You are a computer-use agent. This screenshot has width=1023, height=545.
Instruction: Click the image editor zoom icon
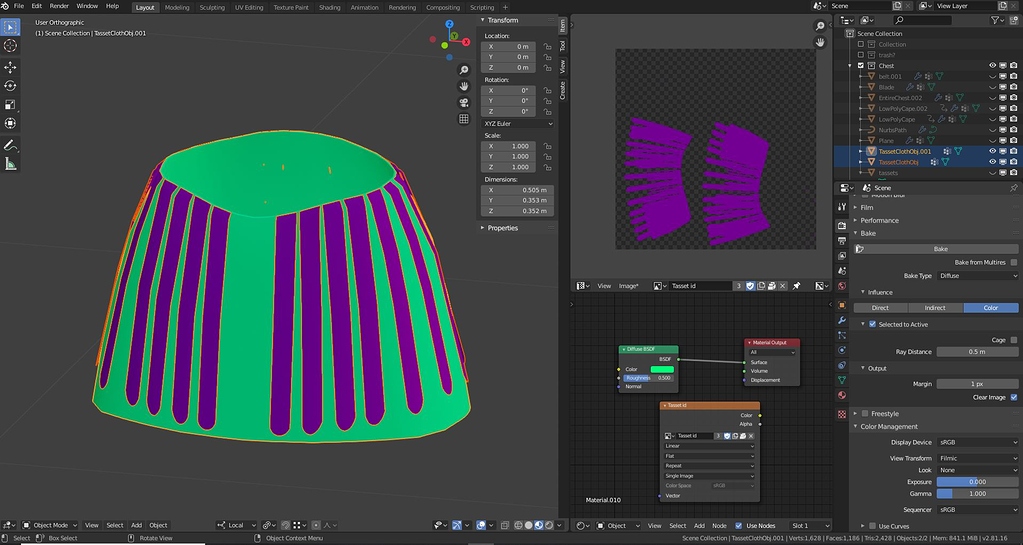[820, 26]
